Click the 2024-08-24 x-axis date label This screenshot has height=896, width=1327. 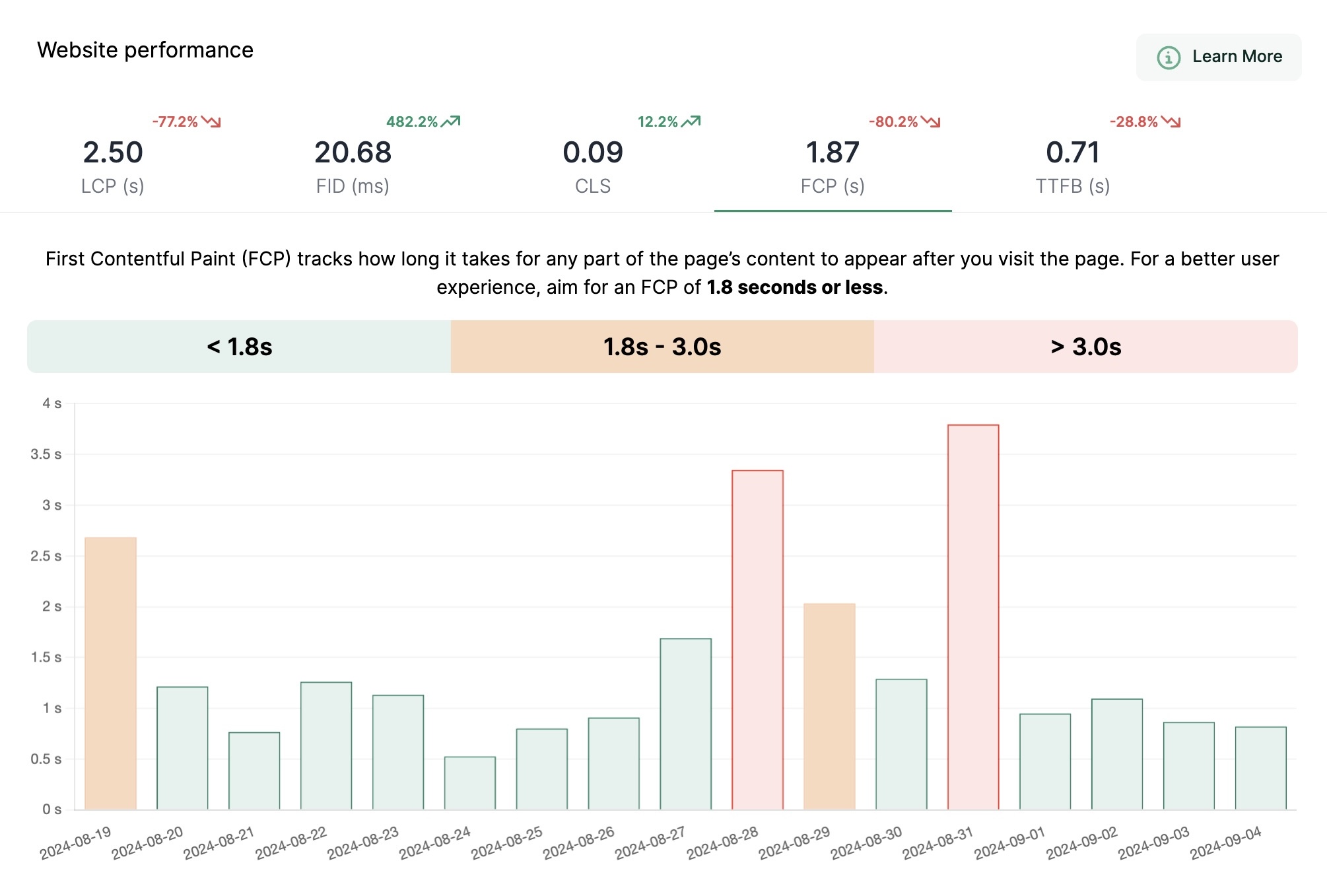tap(435, 843)
